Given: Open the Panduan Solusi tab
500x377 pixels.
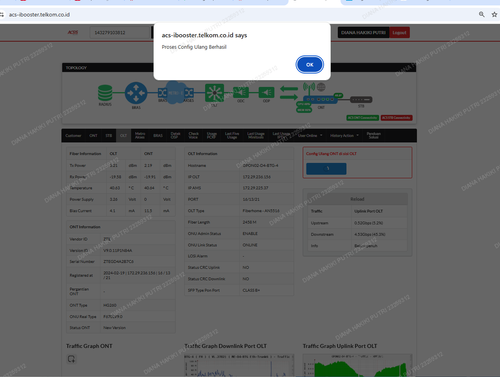Looking at the screenshot, I should pos(374,136).
